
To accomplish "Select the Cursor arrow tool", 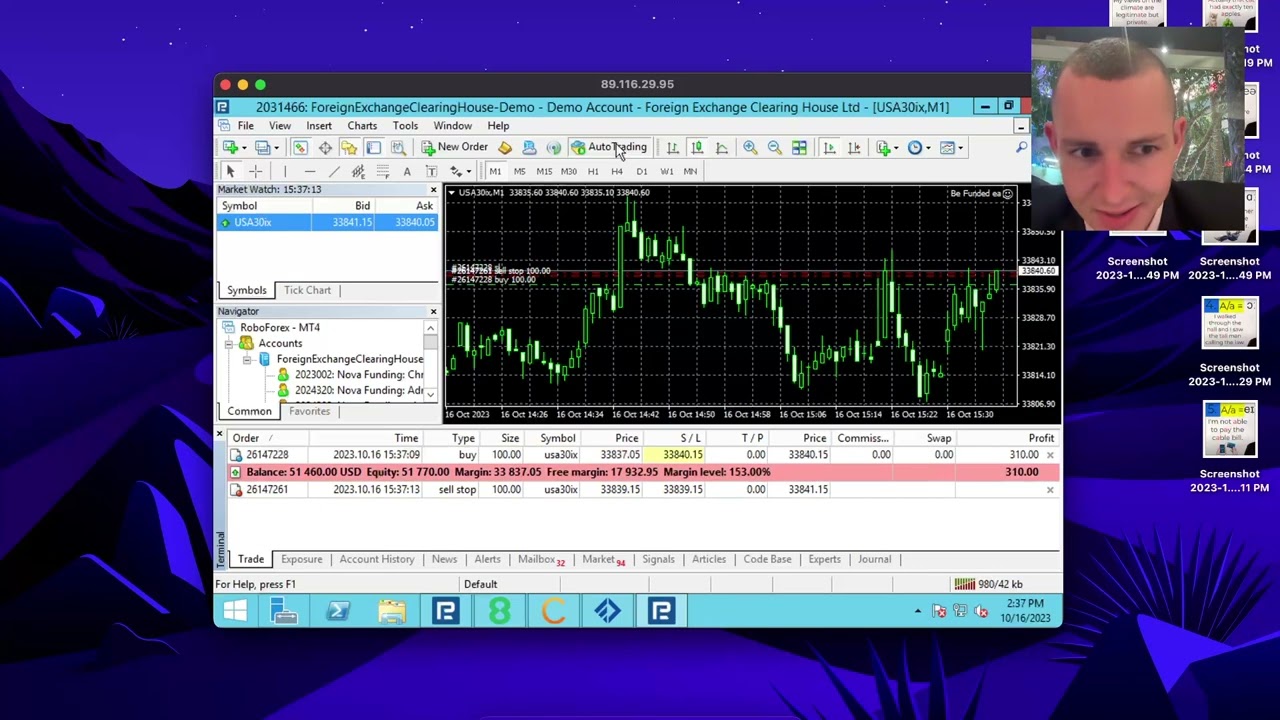I will [x=230, y=171].
